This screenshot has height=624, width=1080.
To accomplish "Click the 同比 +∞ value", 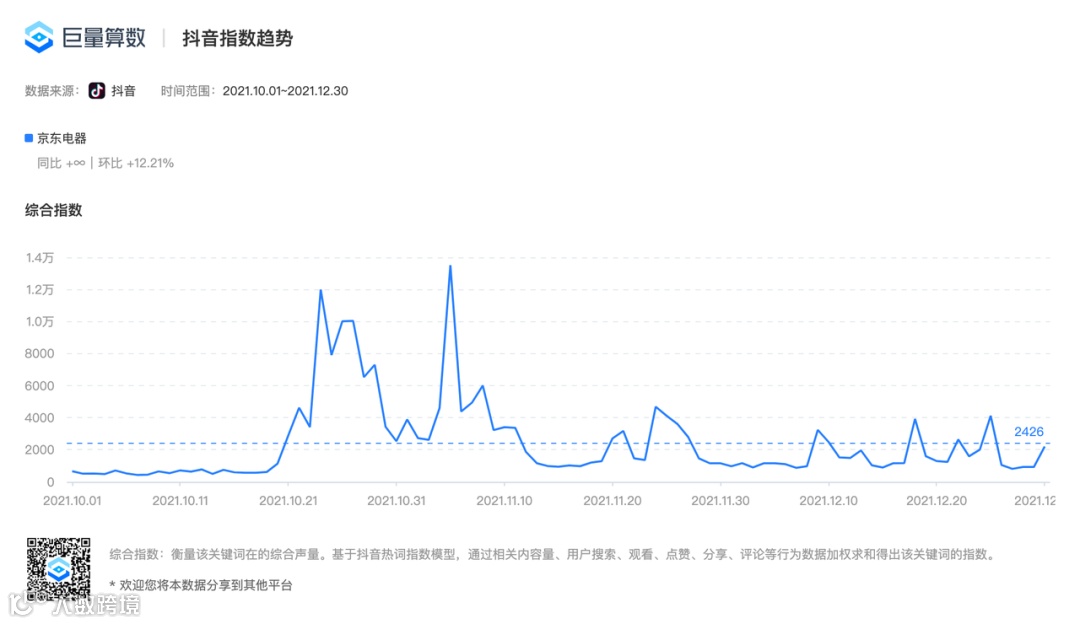I will 61,163.
